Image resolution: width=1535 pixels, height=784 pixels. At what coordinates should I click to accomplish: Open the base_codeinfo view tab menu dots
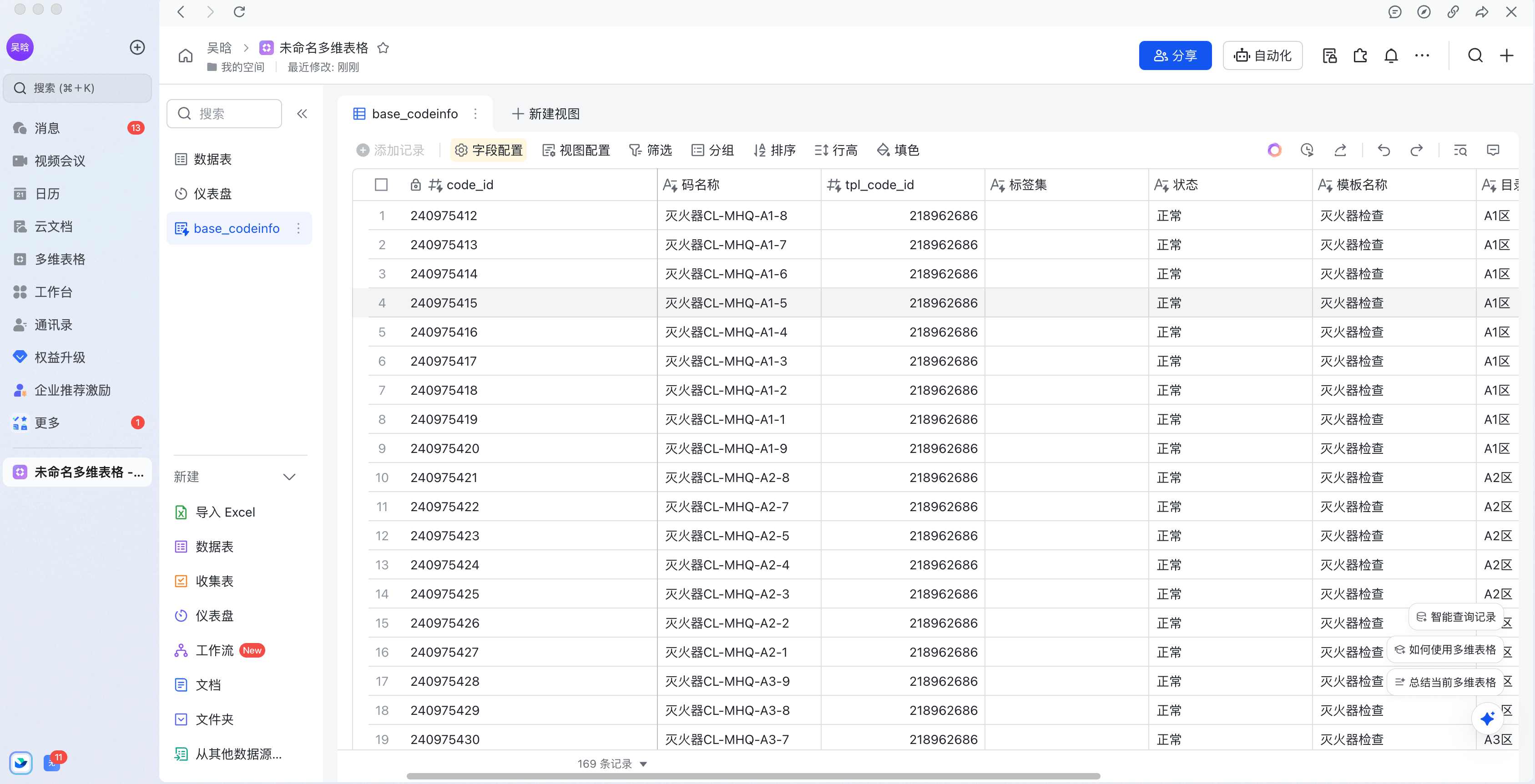click(x=475, y=114)
